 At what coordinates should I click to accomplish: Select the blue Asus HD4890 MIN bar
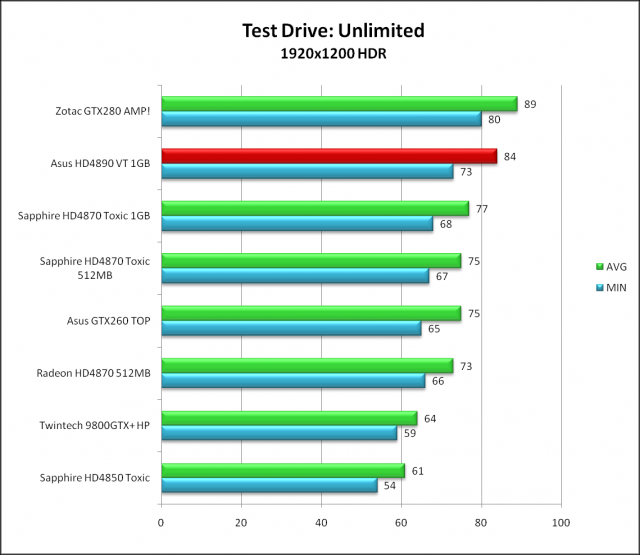pos(307,171)
